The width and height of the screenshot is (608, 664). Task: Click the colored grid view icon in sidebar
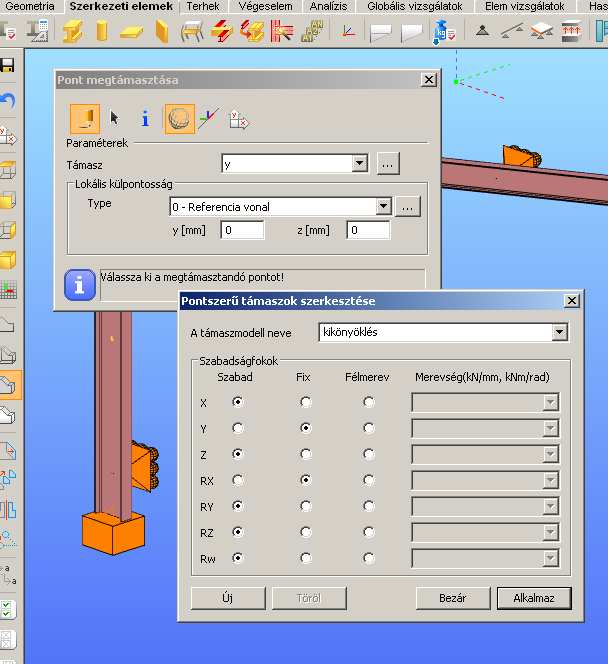click(8, 290)
